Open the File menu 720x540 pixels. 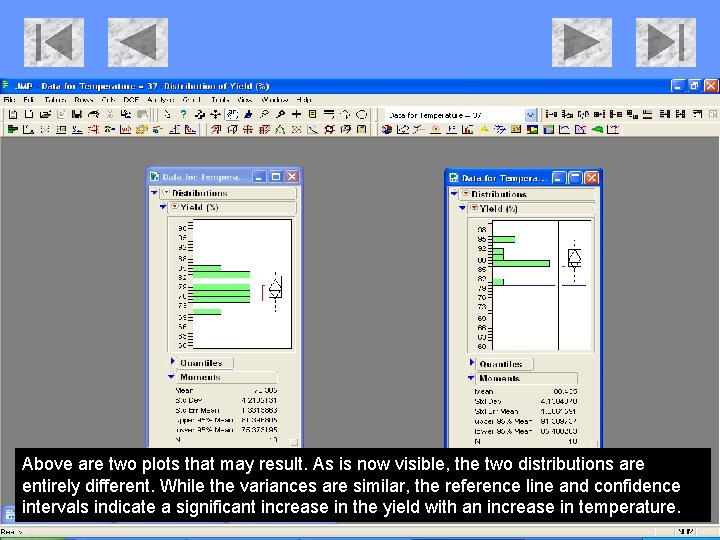[x=9, y=100]
